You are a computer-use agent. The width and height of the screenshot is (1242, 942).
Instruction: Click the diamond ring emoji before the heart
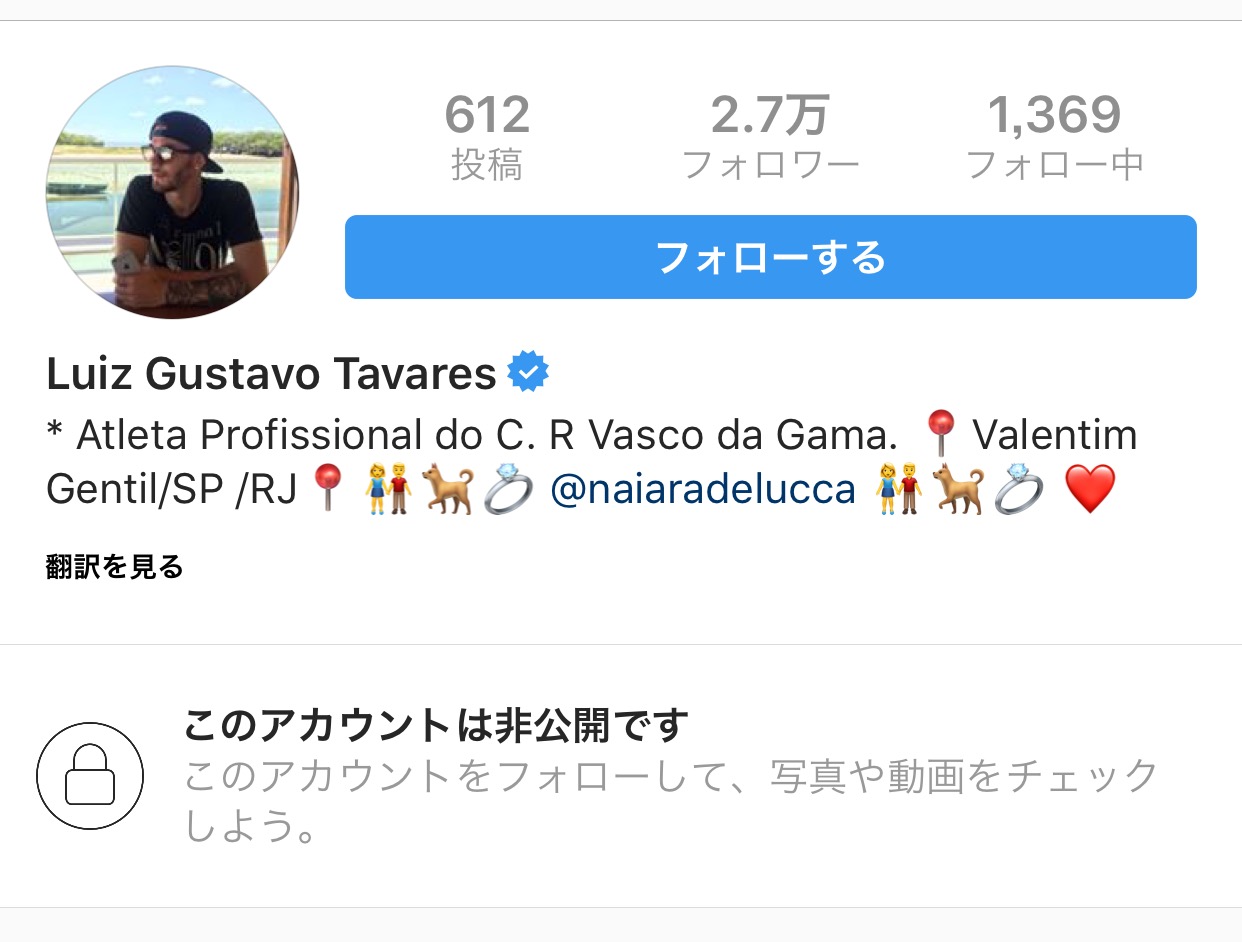click(1019, 490)
